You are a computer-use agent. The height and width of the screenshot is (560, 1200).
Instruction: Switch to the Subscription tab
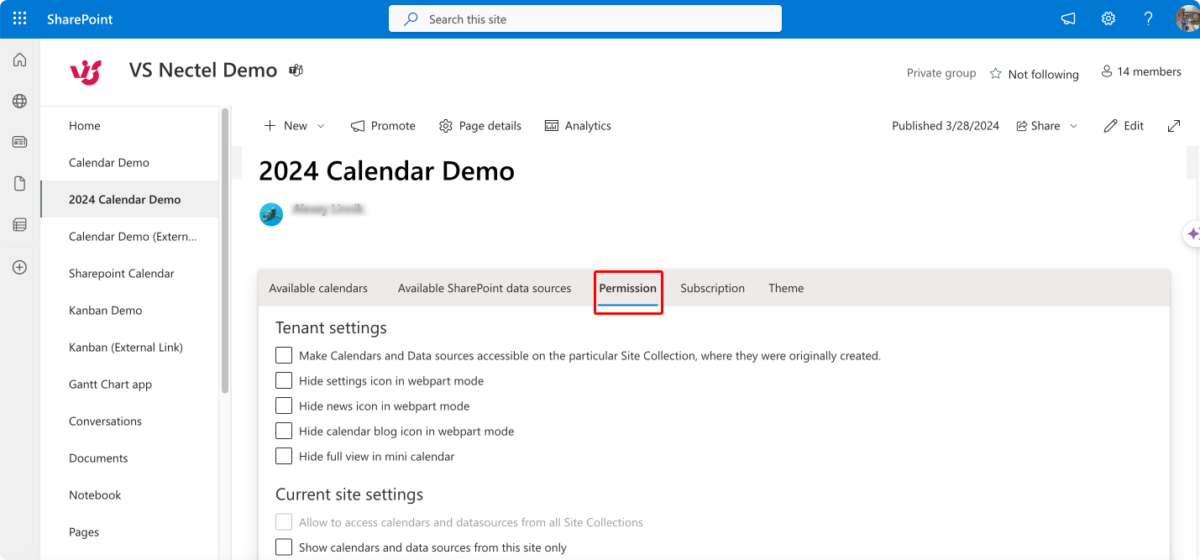tap(712, 288)
